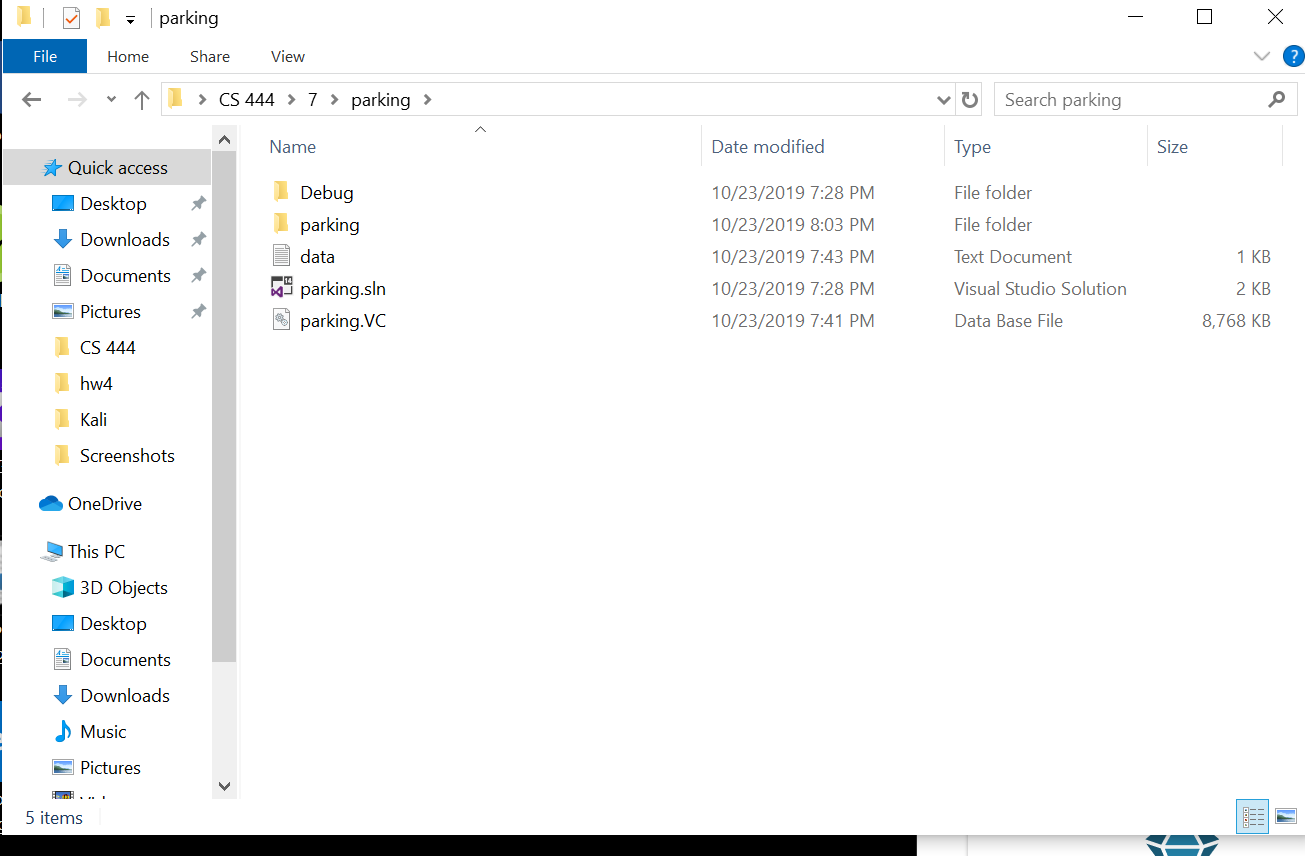Click the pin icon beside Documents
1305x856 pixels.
pyautogui.click(x=198, y=276)
